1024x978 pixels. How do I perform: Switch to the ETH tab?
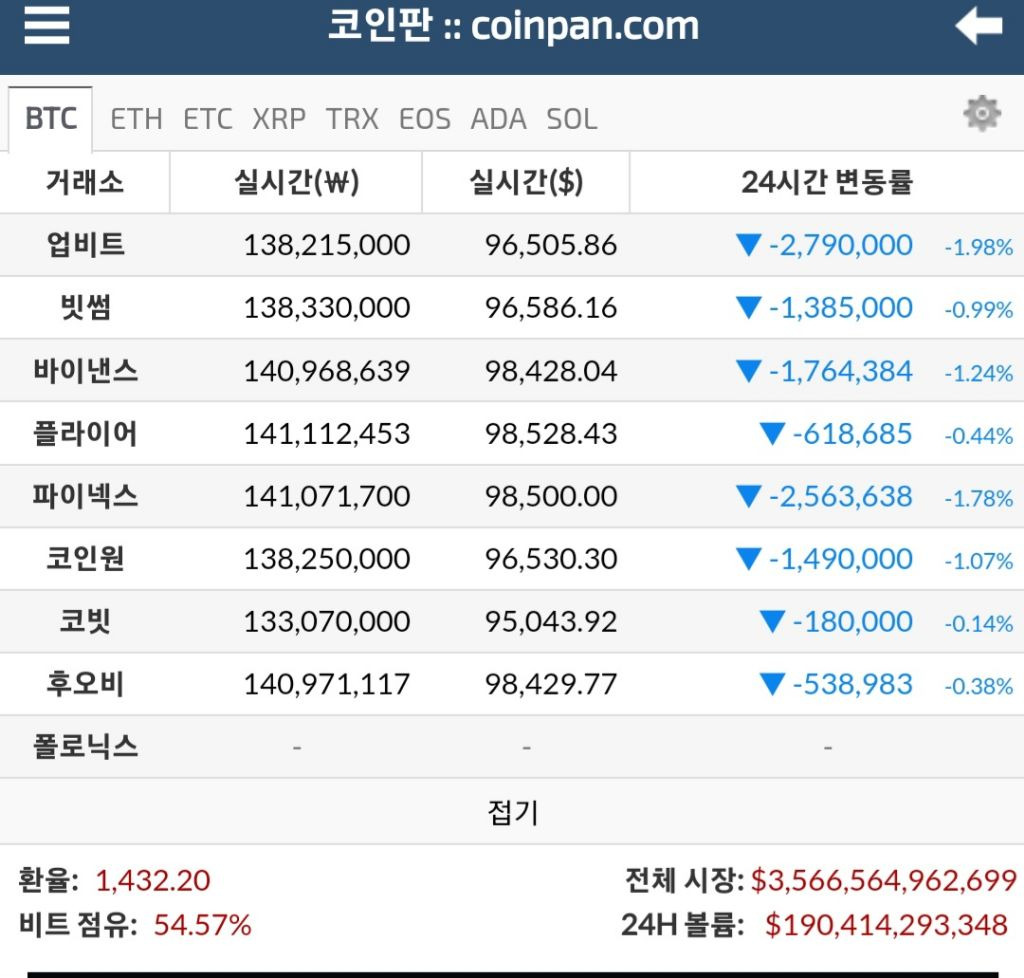click(138, 119)
